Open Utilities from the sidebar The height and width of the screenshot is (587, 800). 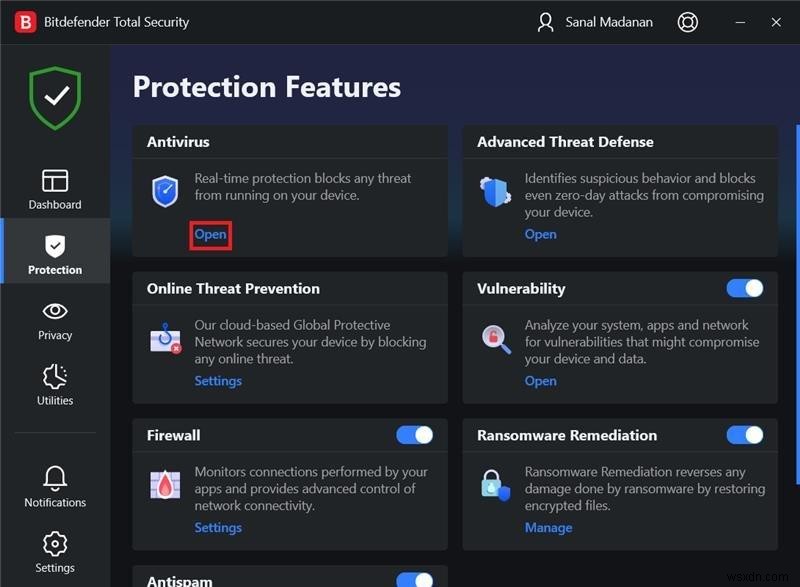click(55, 377)
